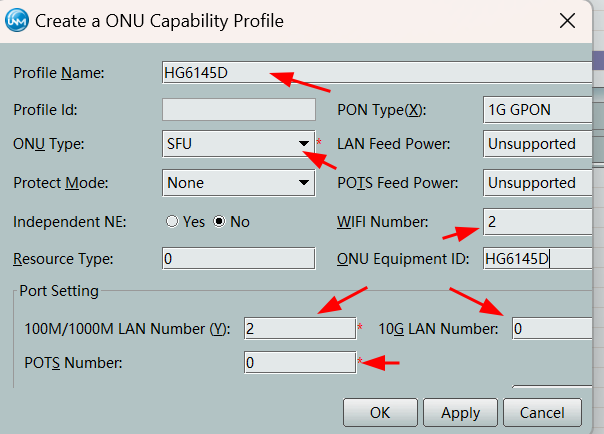The height and width of the screenshot is (434, 604).
Task: Open the ONU Type dropdown showing SFU
Action: [239, 144]
